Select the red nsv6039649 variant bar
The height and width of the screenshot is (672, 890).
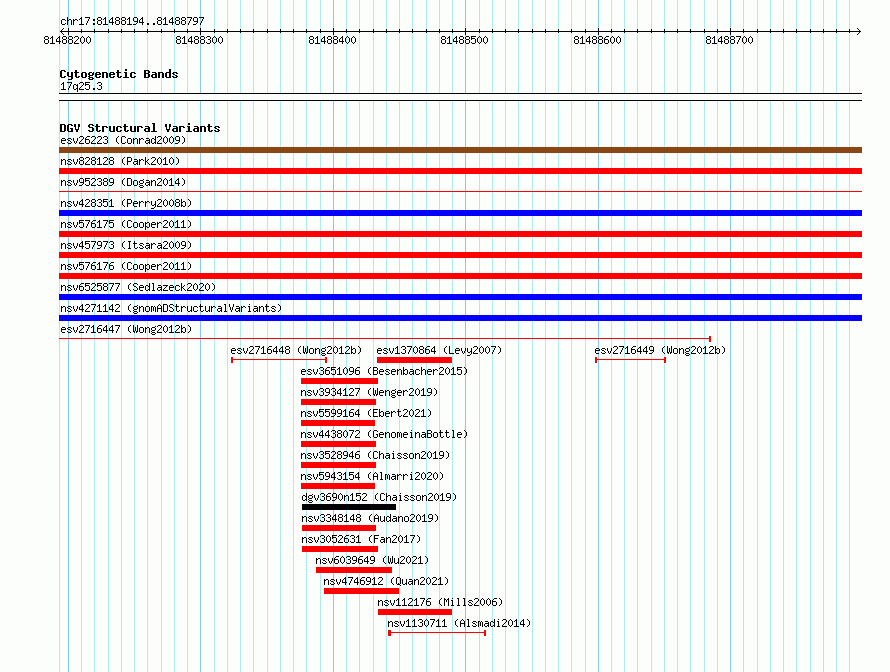point(354,570)
